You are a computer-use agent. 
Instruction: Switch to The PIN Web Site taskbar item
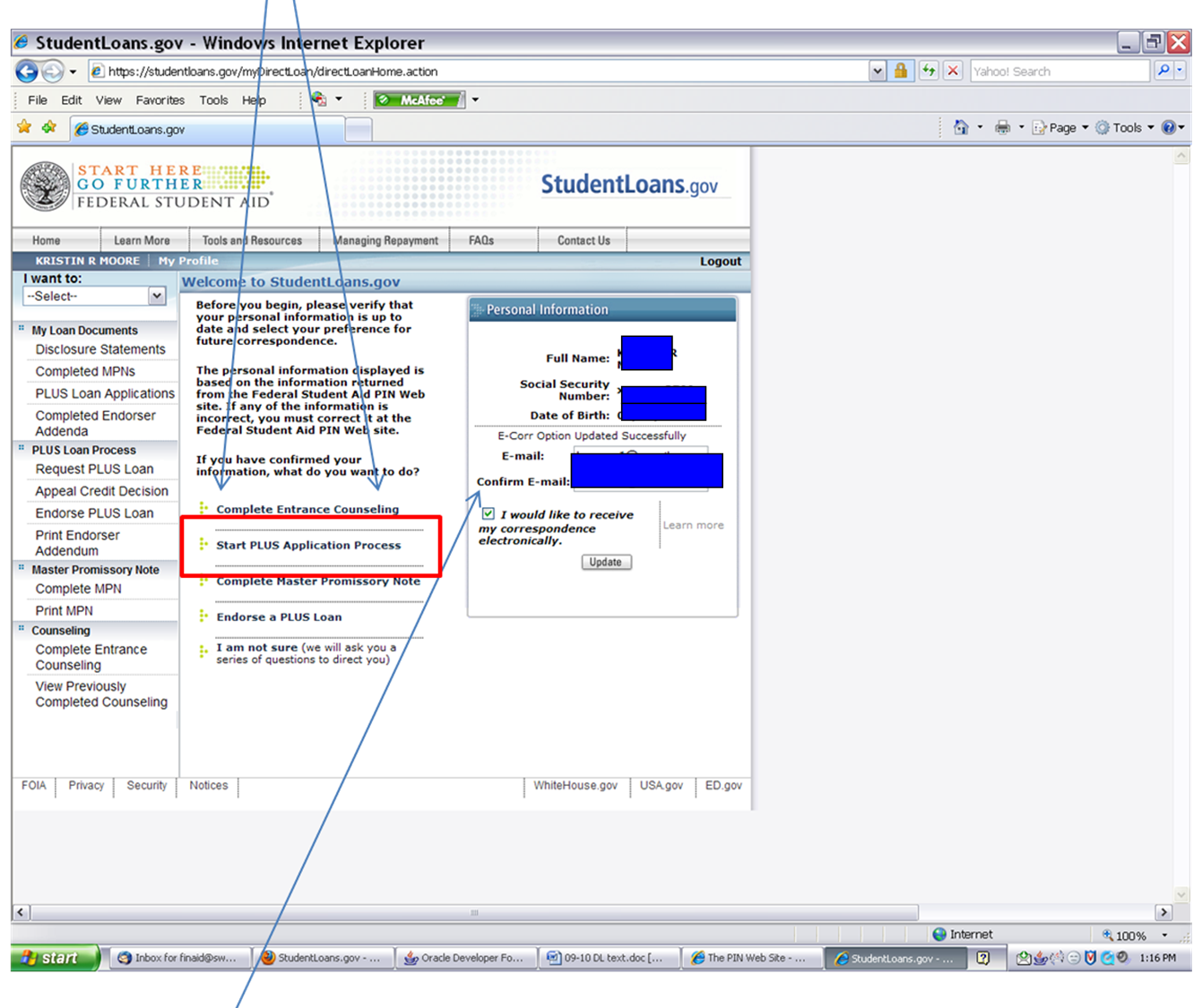[x=751, y=958]
